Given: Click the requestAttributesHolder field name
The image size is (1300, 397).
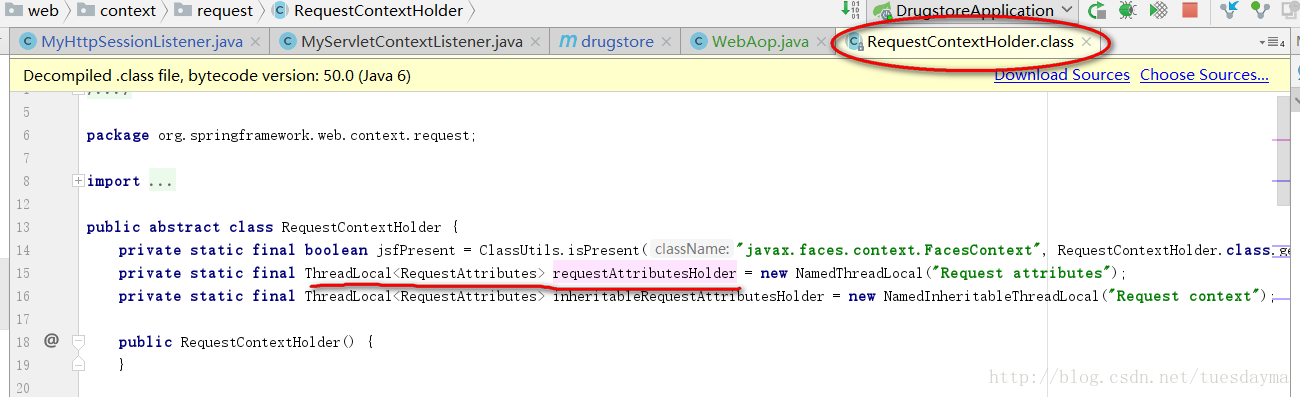Looking at the screenshot, I should click(x=644, y=273).
